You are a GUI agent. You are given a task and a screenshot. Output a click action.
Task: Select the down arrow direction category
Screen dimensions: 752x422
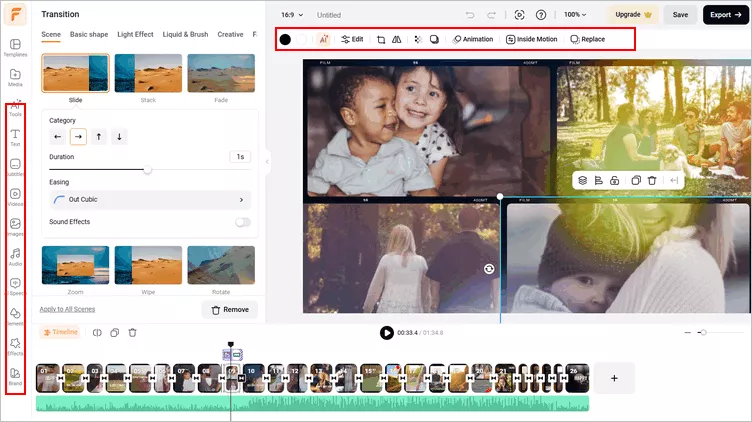pos(119,137)
